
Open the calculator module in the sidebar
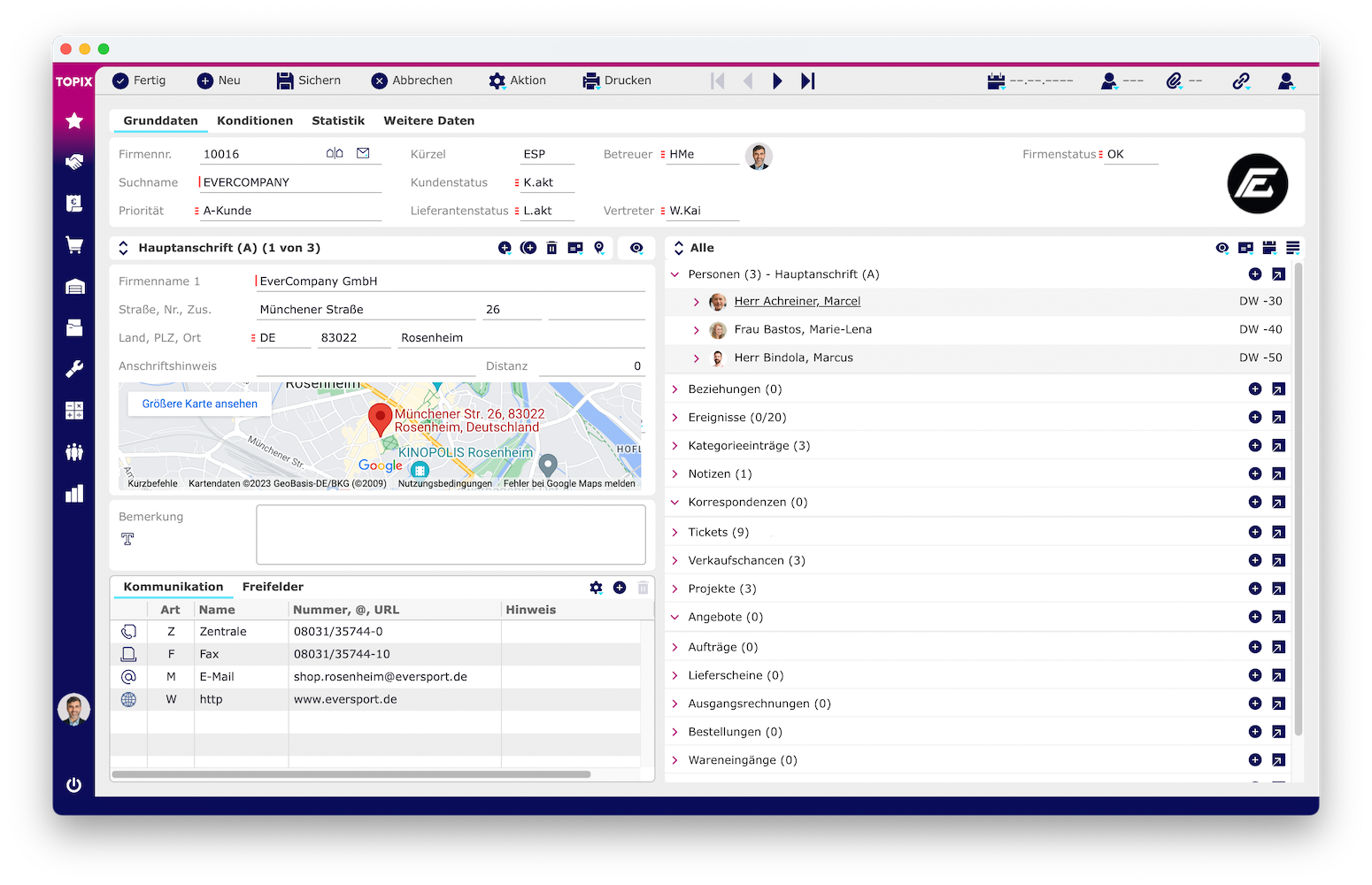tap(74, 411)
